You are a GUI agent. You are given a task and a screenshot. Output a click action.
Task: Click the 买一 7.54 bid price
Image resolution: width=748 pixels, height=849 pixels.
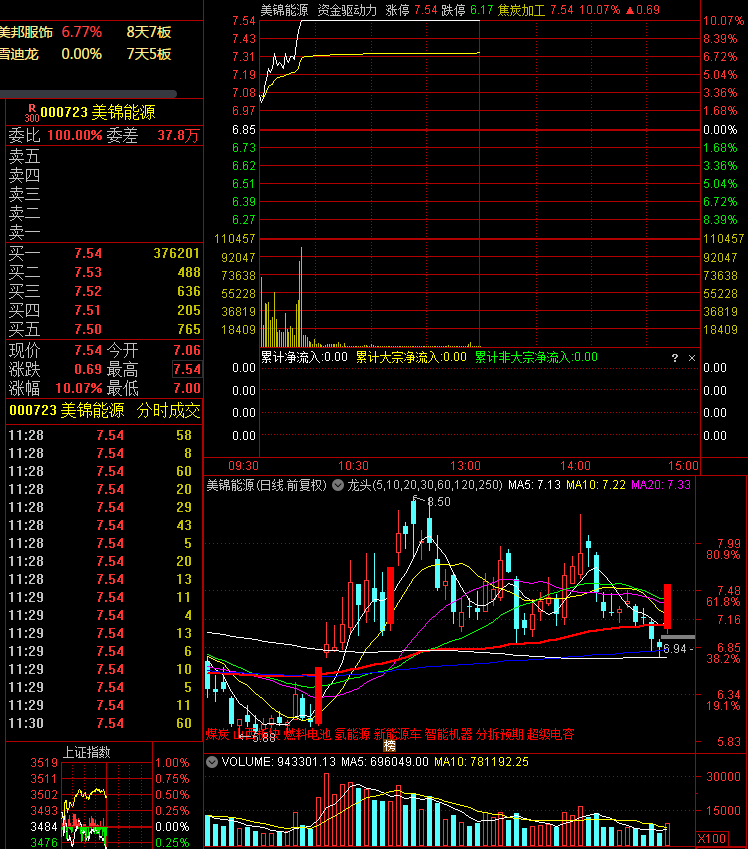pos(88,253)
